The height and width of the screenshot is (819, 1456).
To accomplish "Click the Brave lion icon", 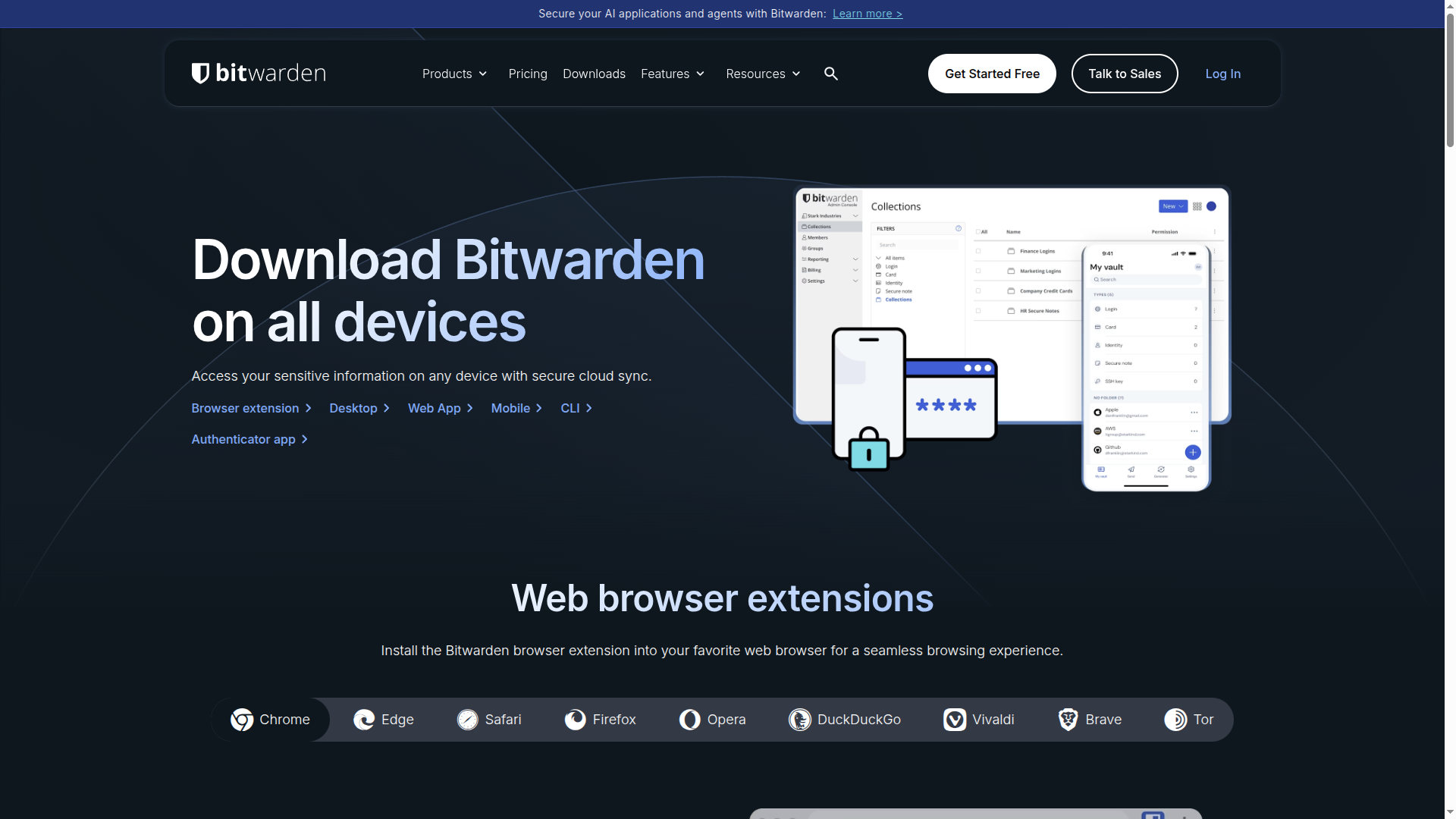I will click(1068, 720).
